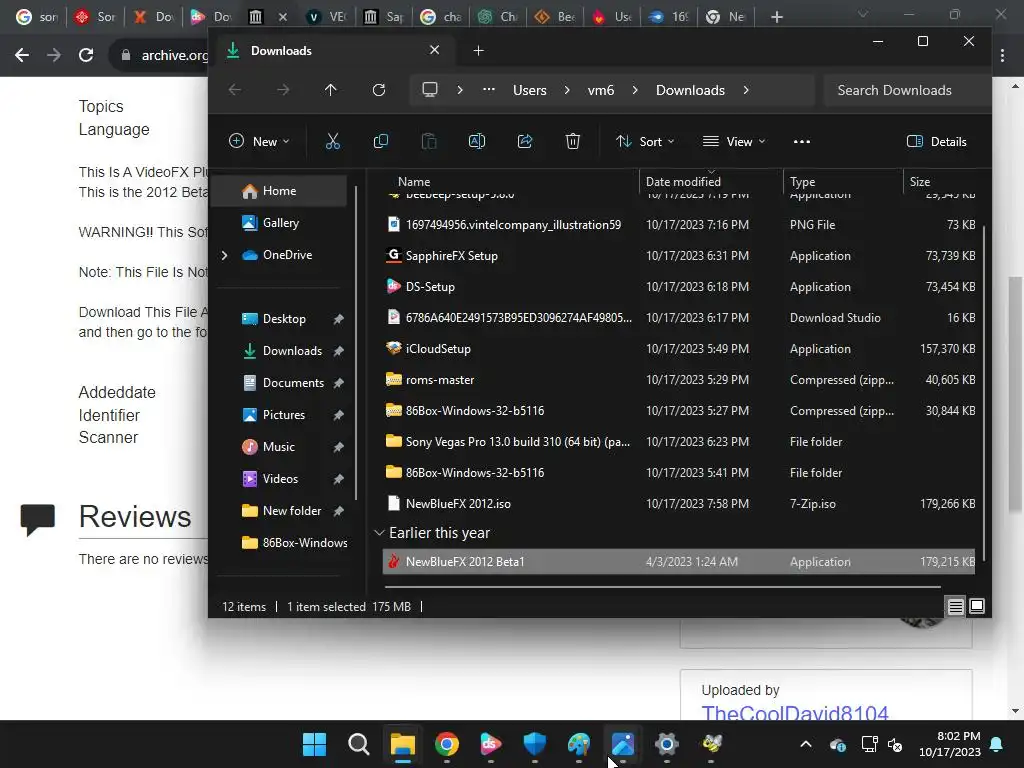Sort files by the Type column header
Screen dimensions: 1024x768
pos(803,182)
